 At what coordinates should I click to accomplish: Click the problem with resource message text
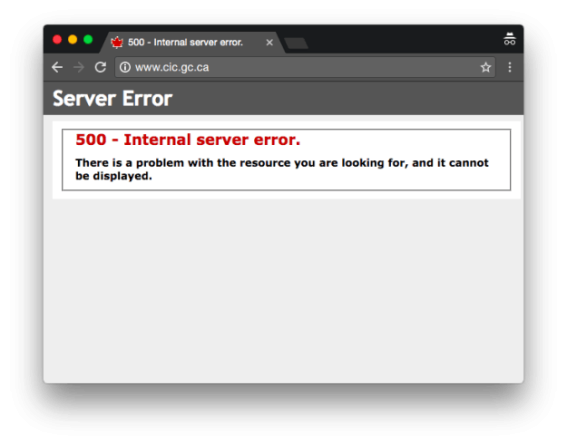click(x=282, y=169)
